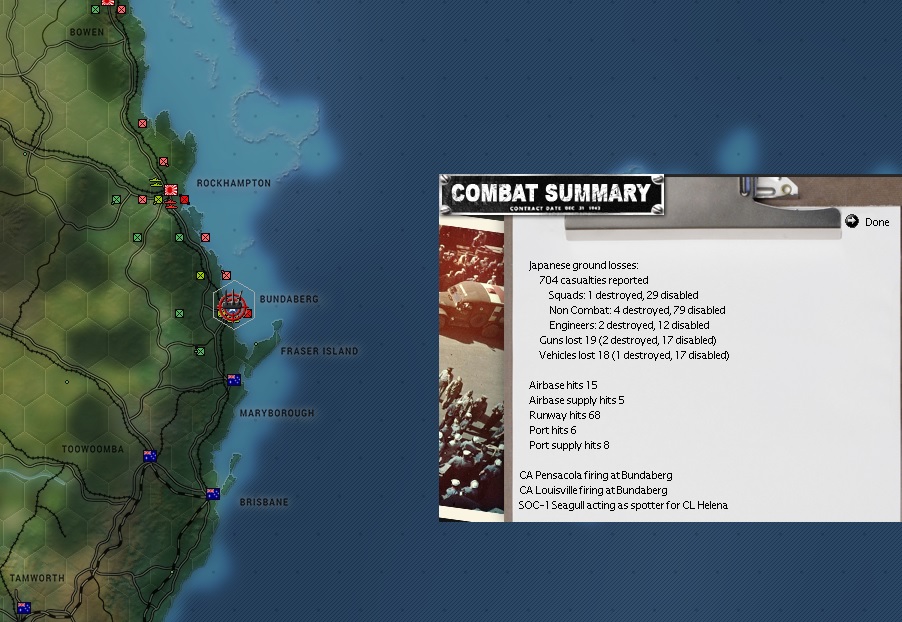Click the 'Vehicles lost 18' line

[x=634, y=355]
